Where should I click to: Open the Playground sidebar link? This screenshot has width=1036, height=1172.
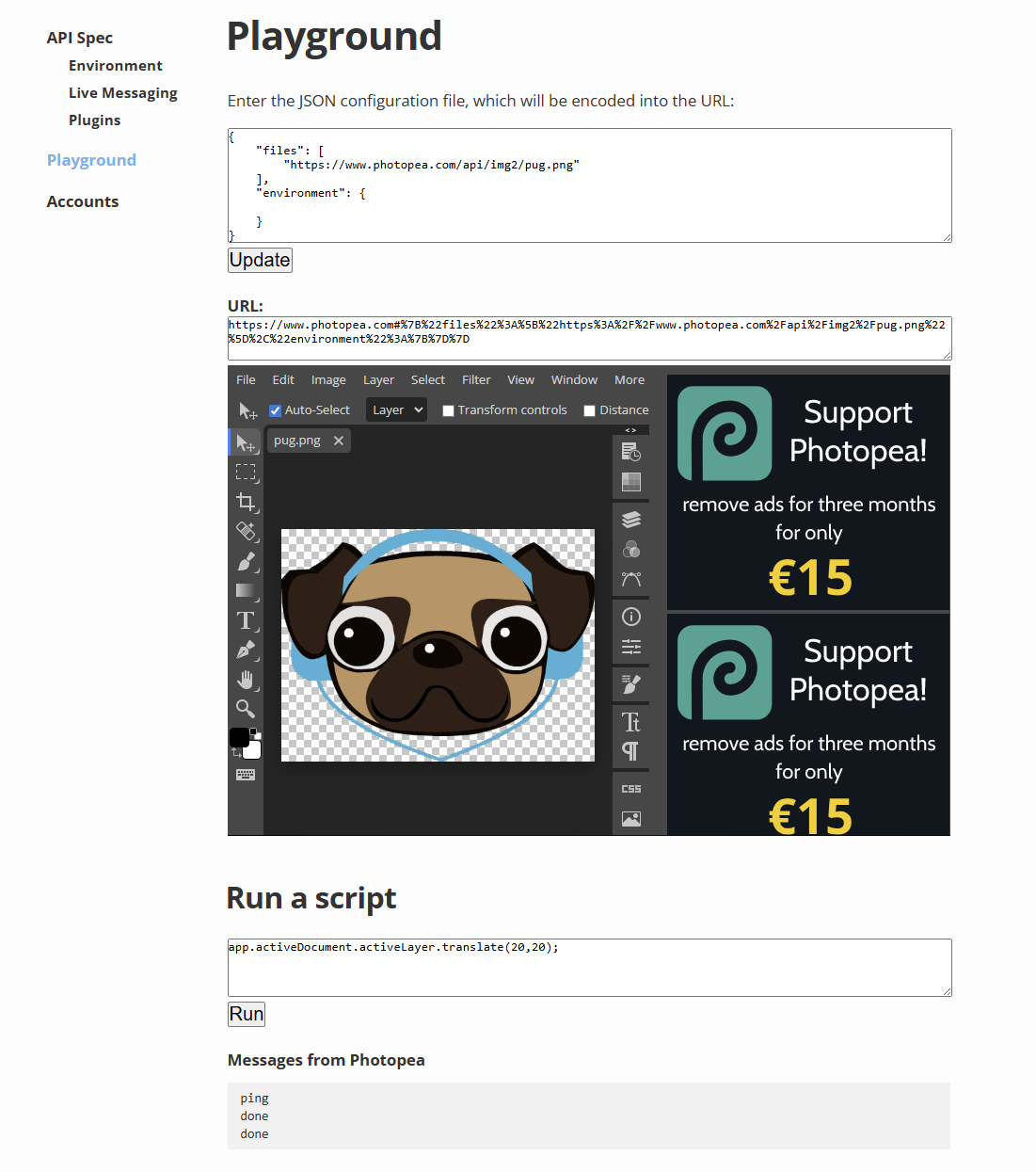click(91, 160)
